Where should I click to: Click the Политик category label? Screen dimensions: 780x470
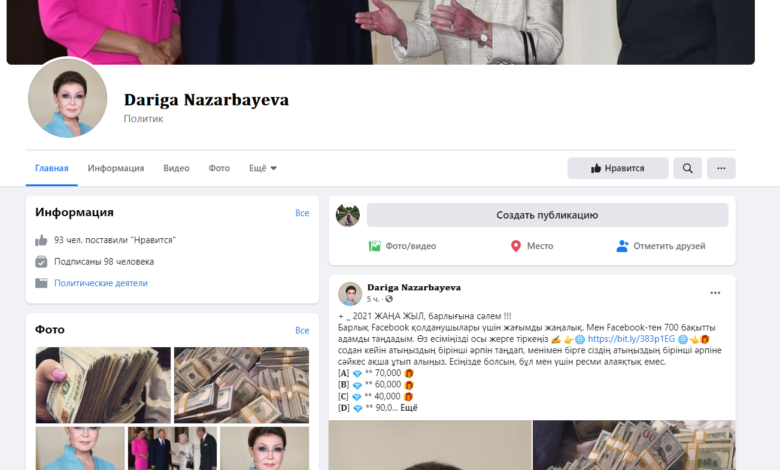[x=143, y=119]
